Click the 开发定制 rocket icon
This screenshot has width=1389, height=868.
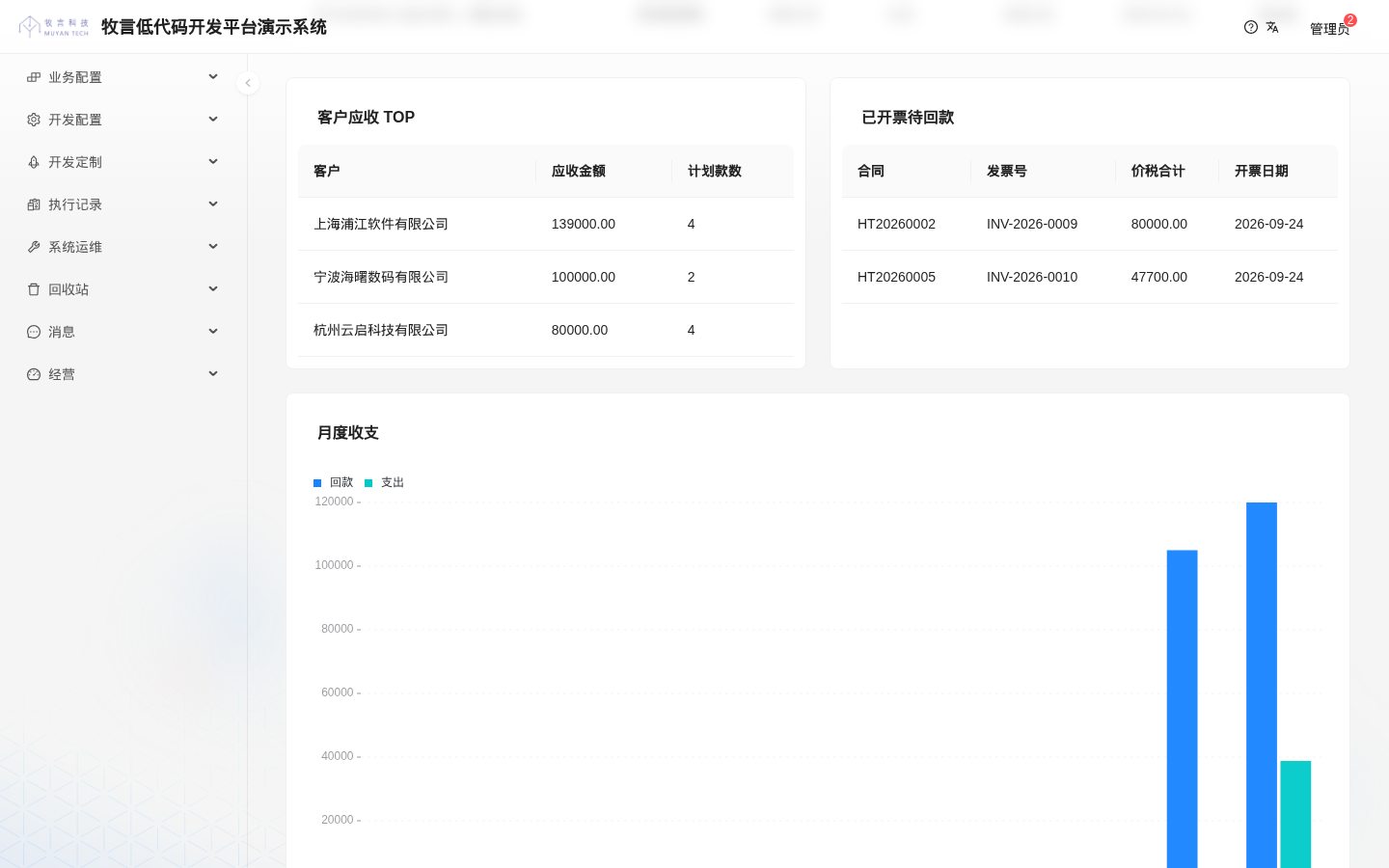(34, 162)
